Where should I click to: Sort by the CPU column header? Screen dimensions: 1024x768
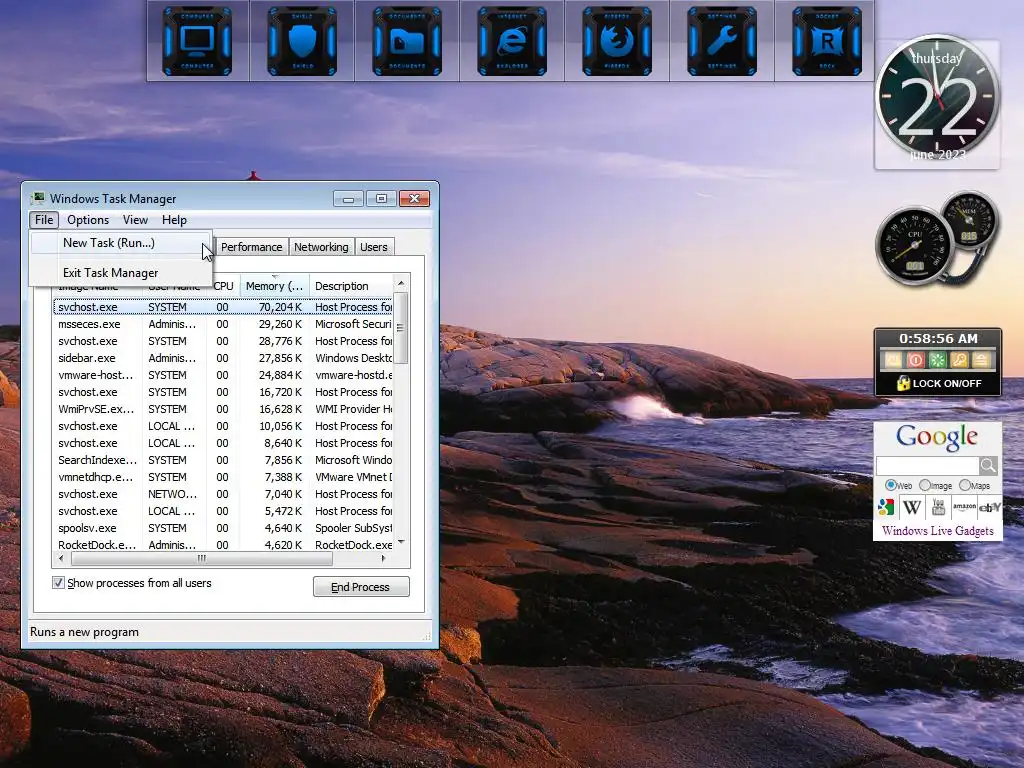point(224,286)
